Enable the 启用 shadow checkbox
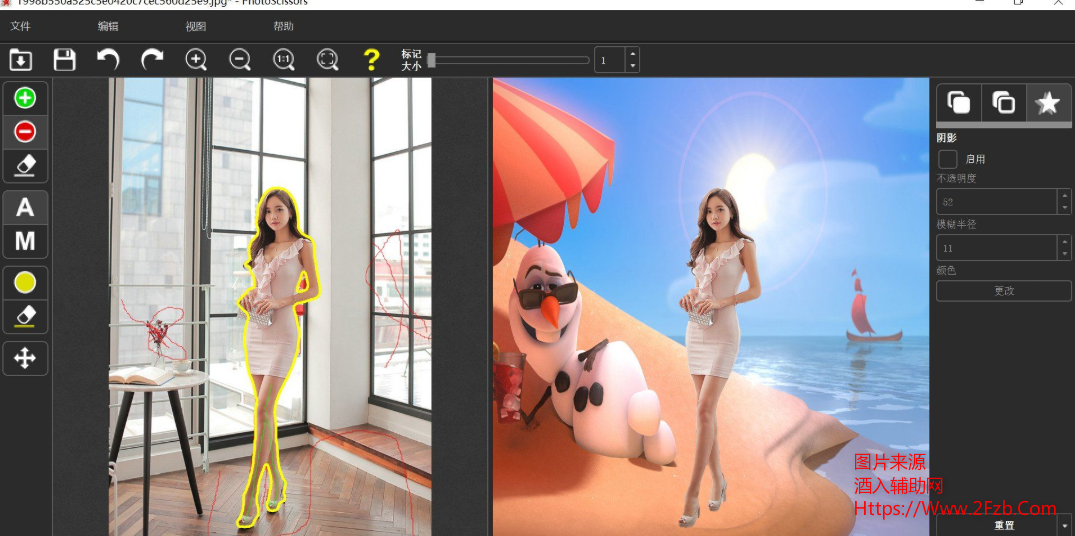 point(947,159)
